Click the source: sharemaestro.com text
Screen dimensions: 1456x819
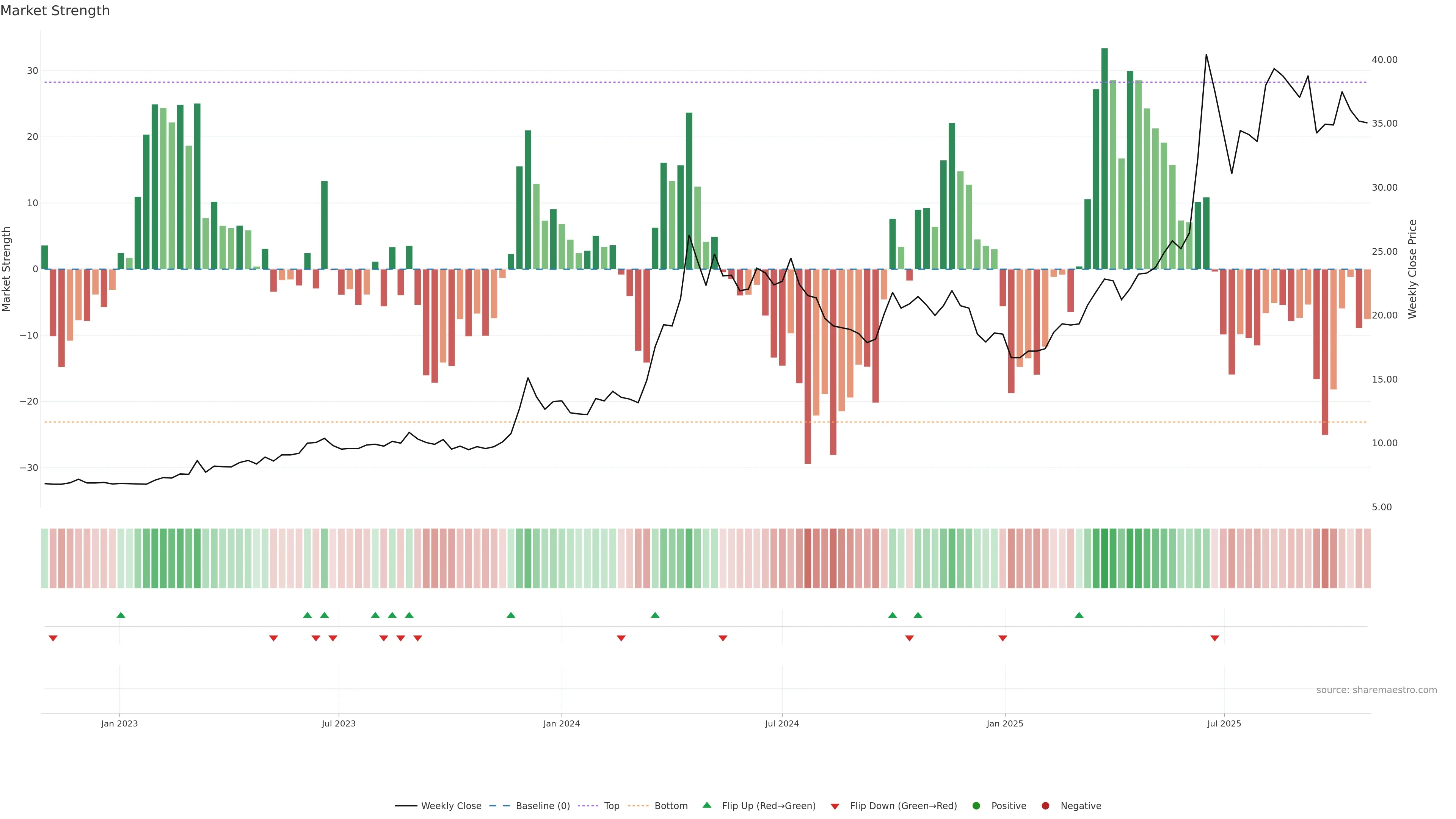tap(1376, 690)
